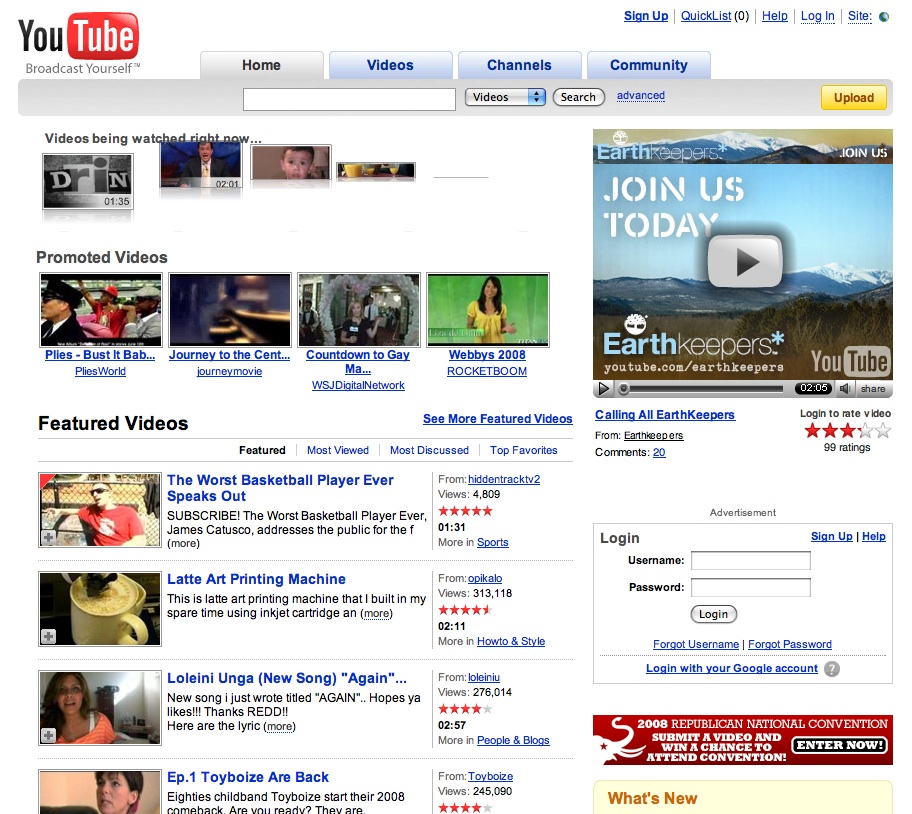Switch to the Channels tab
Image resolution: width=912 pixels, height=814 pixels.
coord(519,65)
